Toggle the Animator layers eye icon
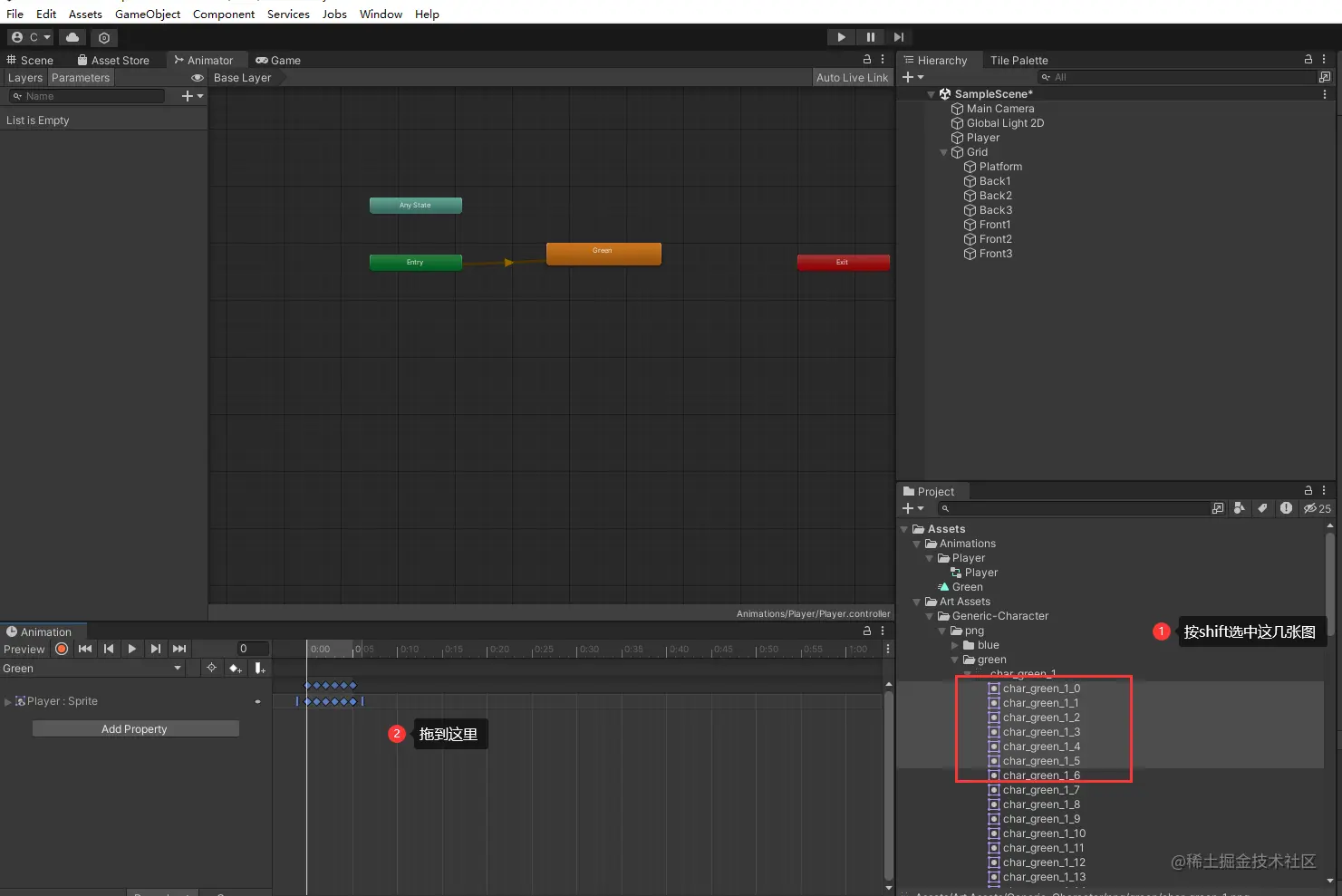 [198, 78]
